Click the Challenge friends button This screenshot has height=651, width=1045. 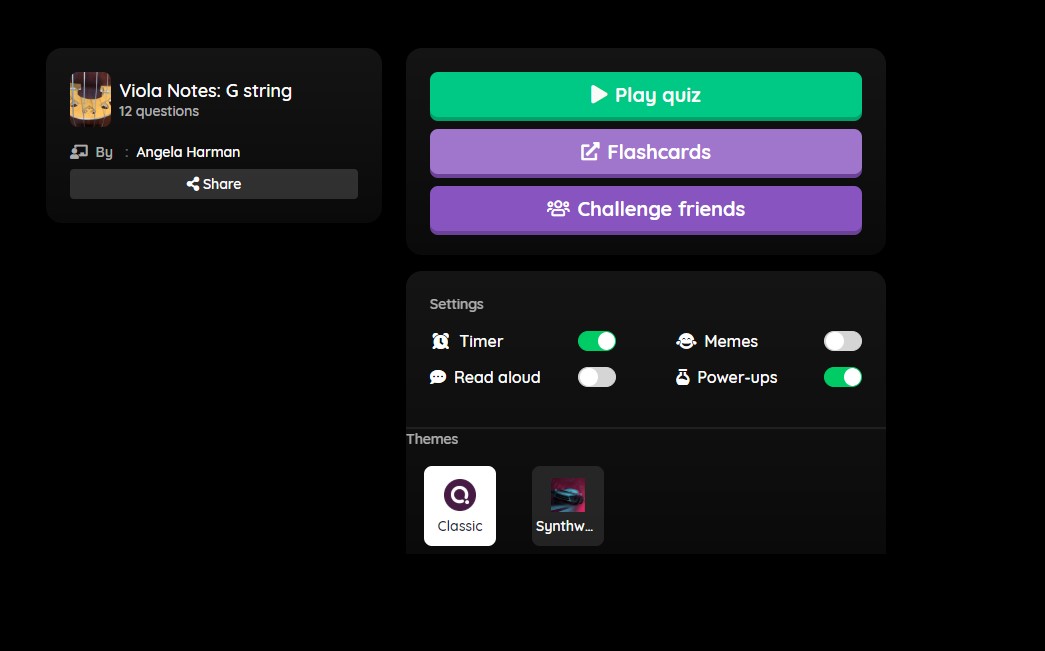point(646,210)
